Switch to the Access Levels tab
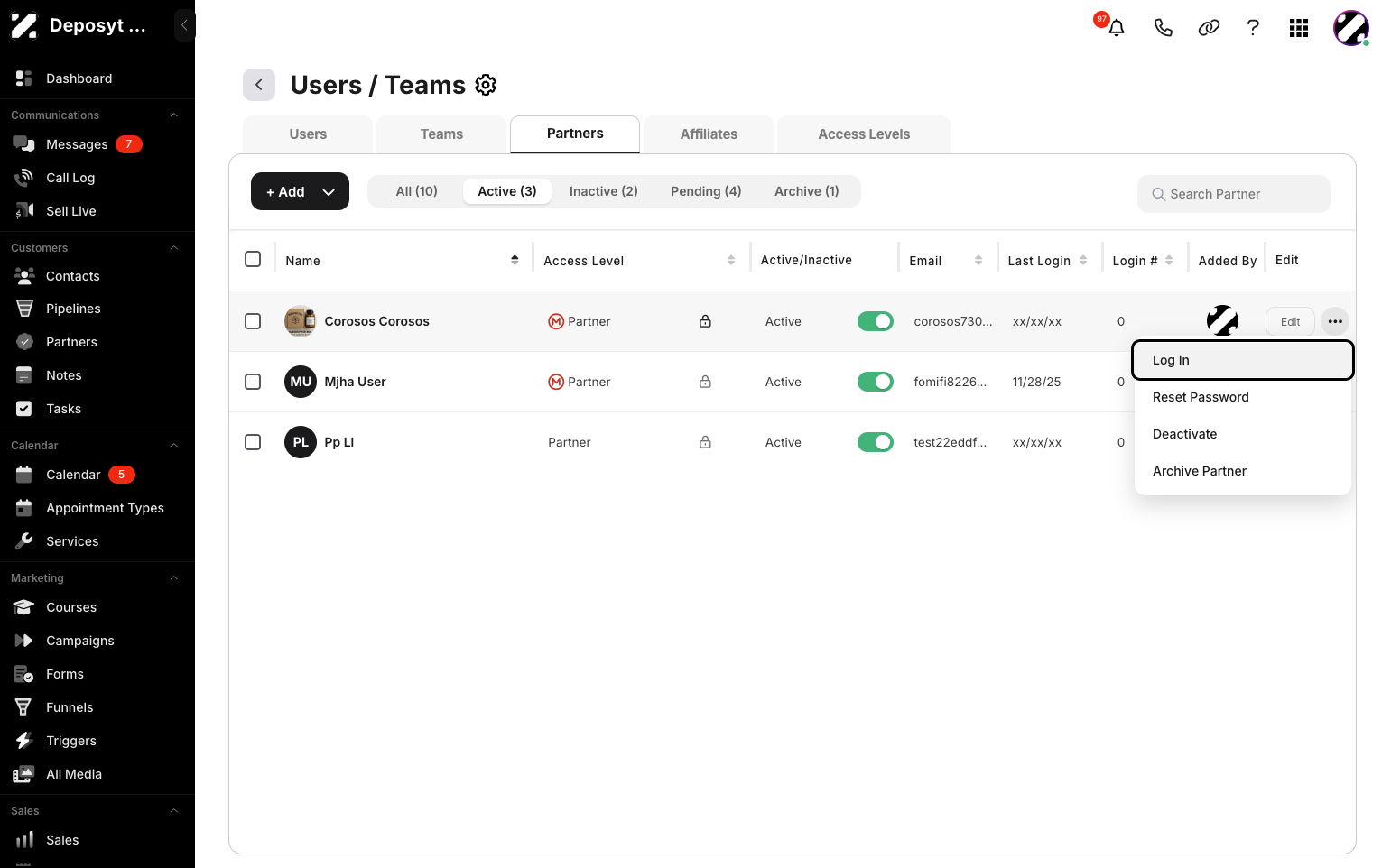This screenshot has width=1391, height=868. [864, 134]
